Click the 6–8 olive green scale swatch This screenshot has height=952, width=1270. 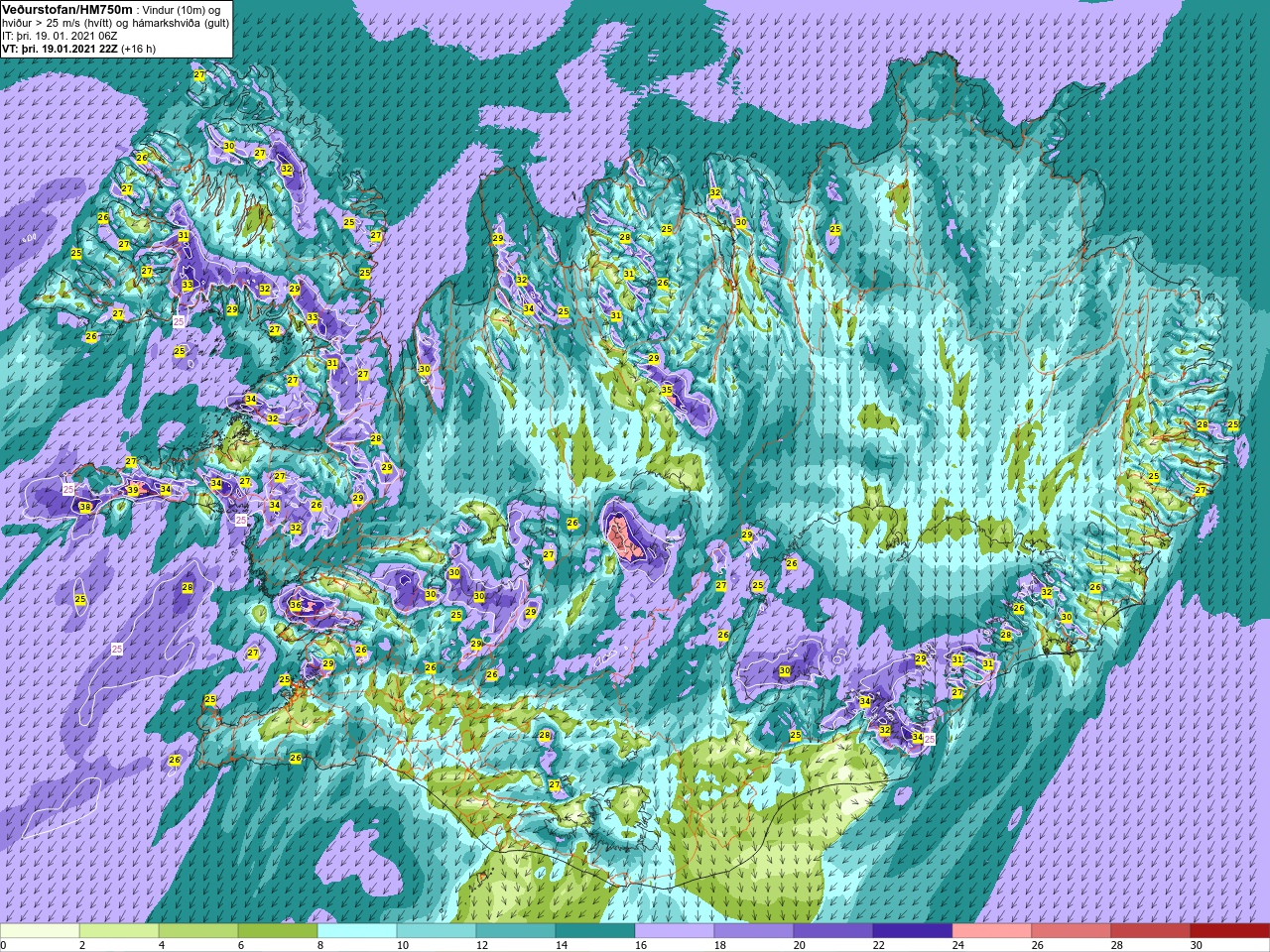tap(278, 931)
